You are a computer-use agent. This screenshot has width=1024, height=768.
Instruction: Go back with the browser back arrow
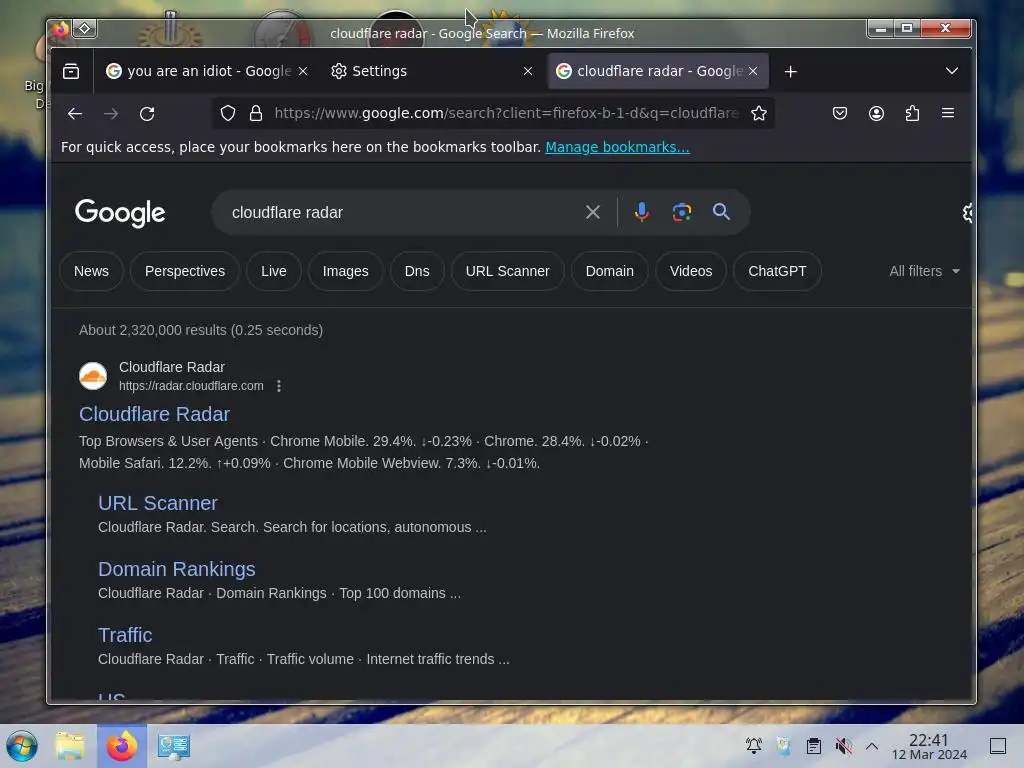[75, 114]
